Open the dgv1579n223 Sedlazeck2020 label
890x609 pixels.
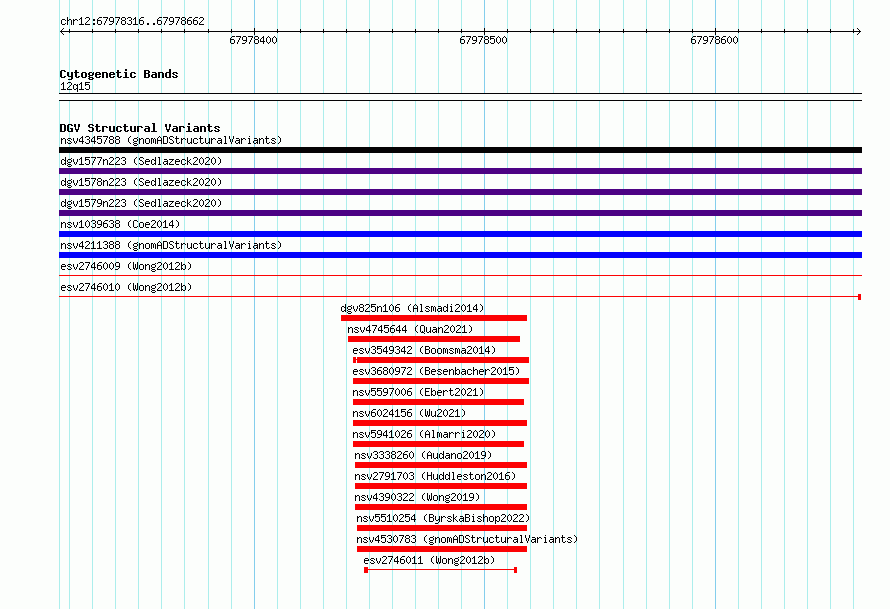pos(141,203)
